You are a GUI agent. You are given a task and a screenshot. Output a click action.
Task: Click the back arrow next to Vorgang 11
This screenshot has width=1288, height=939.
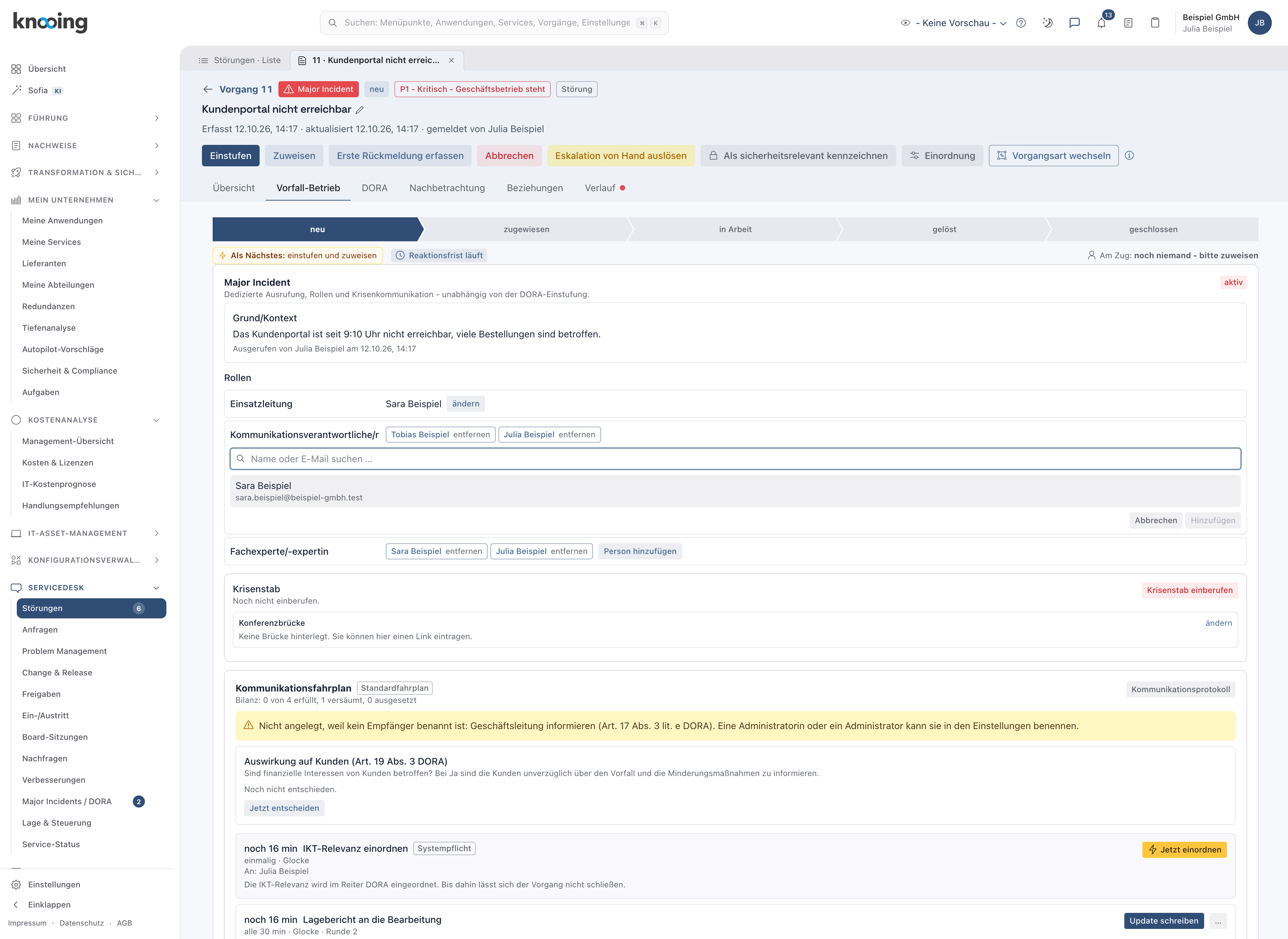[x=208, y=89]
